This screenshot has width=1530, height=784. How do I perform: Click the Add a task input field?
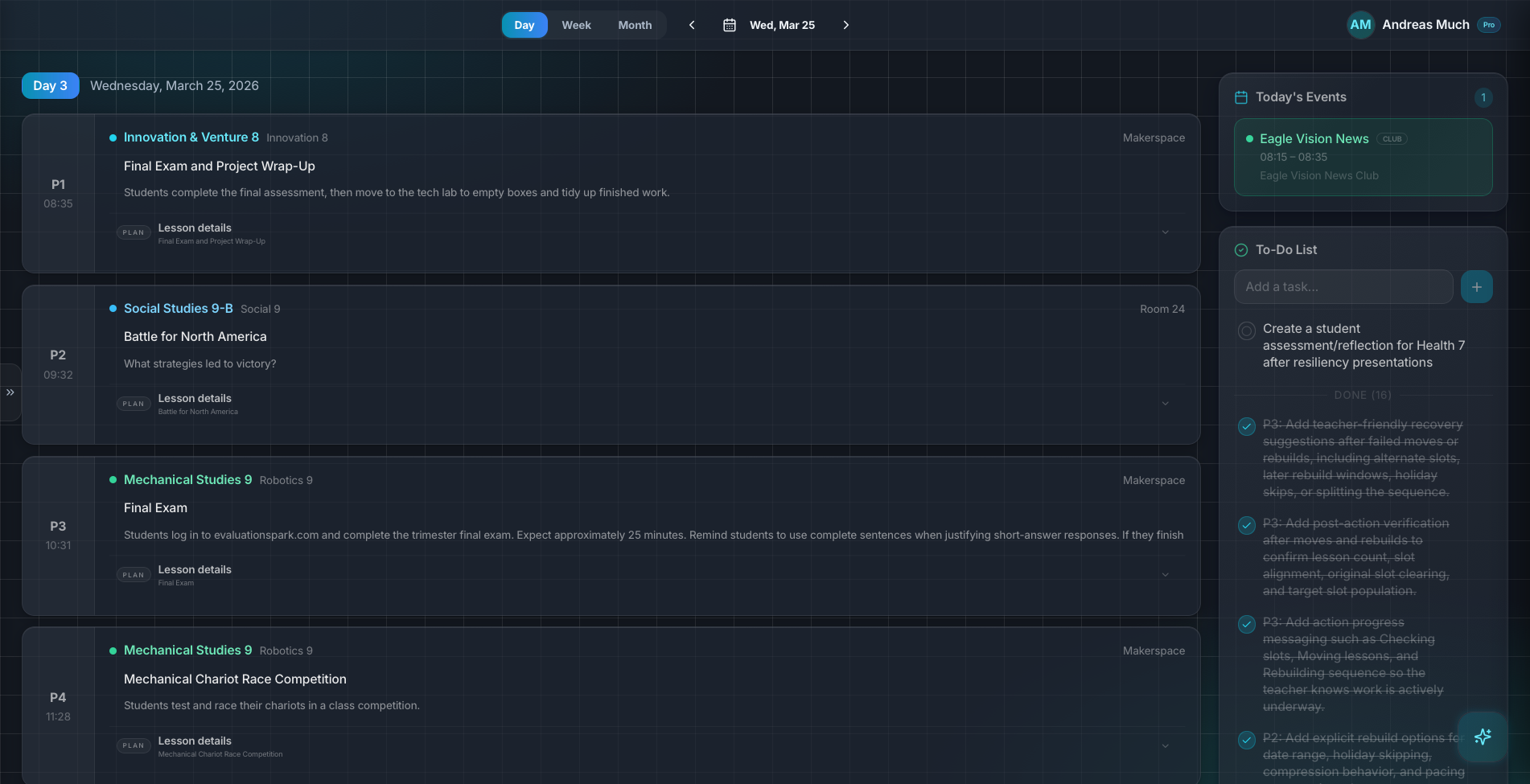1343,286
